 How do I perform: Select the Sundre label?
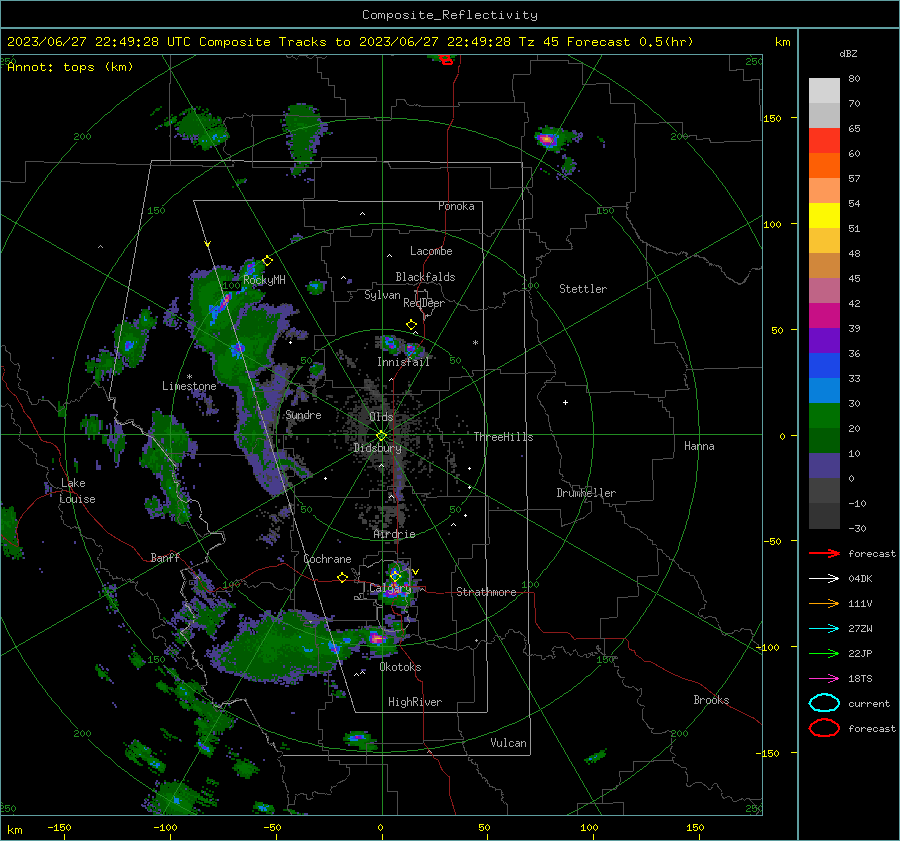click(303, 415)
